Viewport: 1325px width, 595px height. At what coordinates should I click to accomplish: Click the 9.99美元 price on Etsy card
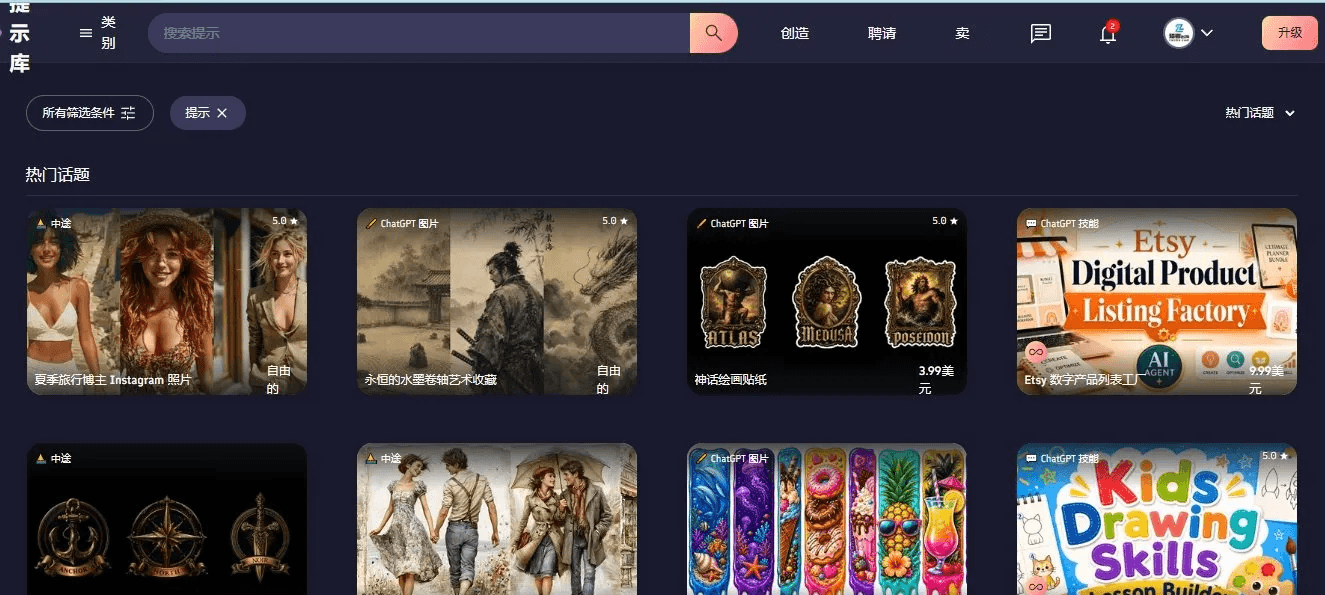click(1266, 380)
